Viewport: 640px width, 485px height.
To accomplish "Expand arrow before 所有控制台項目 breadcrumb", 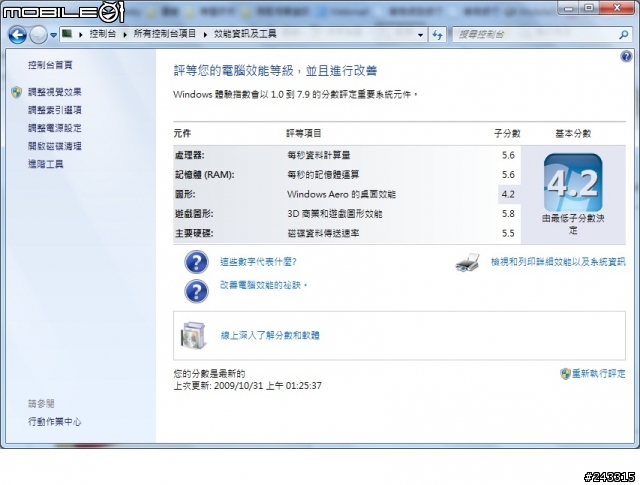I will (x=125, y=35).
